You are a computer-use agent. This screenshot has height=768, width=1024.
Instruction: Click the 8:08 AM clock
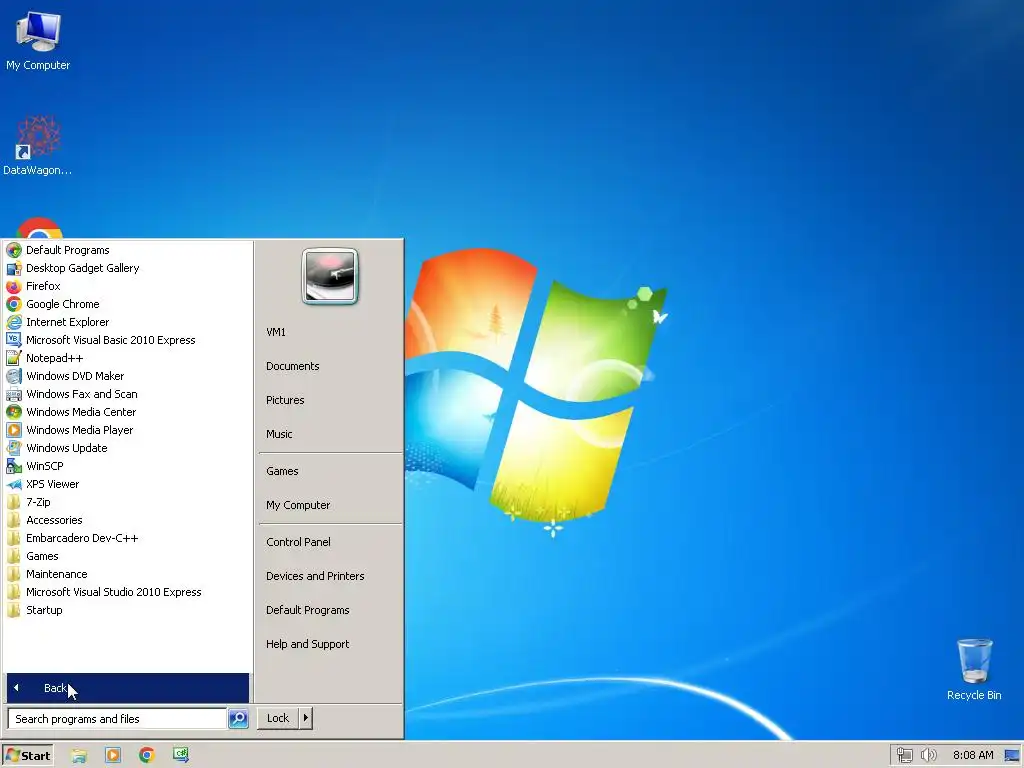[973, 756]
